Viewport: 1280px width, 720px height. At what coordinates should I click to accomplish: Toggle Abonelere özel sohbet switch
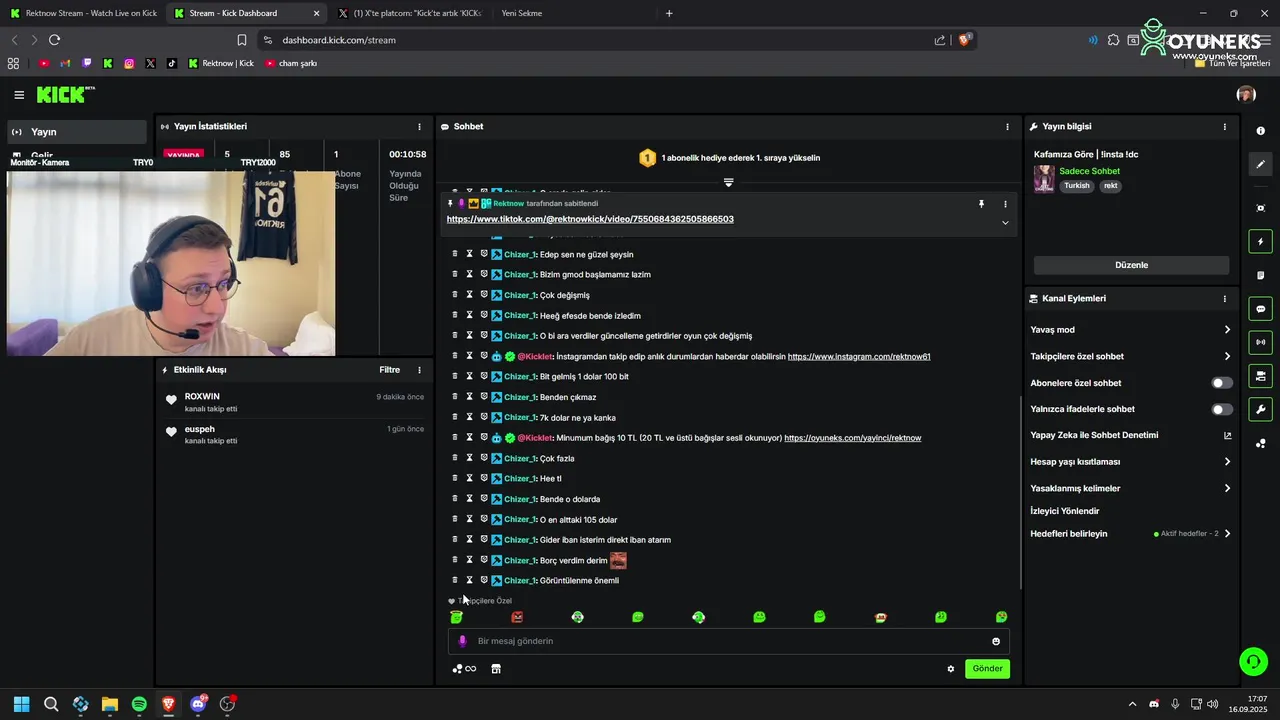[x=1222, y=383]
